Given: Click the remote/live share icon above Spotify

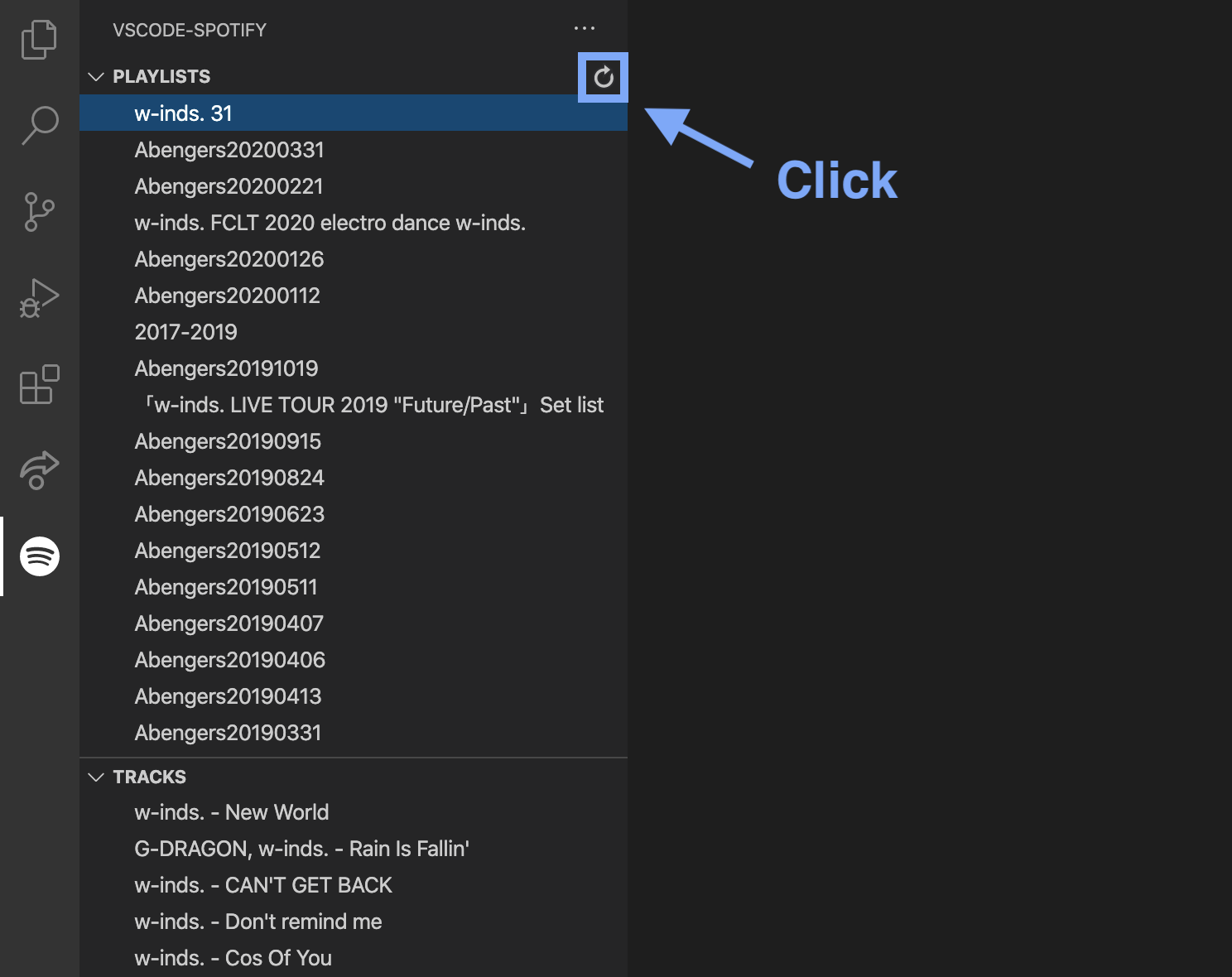Looking at the screenshot, I should point(38,469).
